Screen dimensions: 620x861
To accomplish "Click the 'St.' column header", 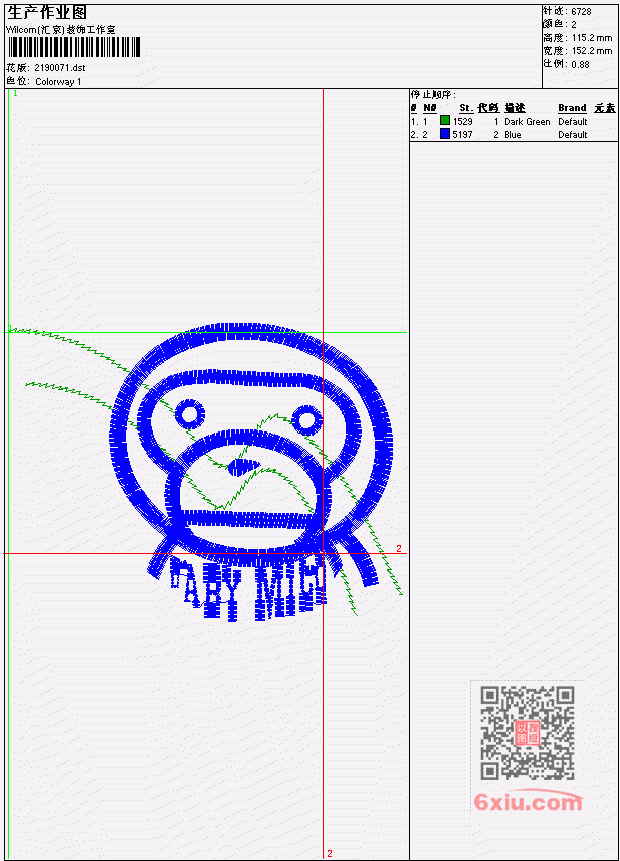I will pyautogui.click(x=466, y=108).
